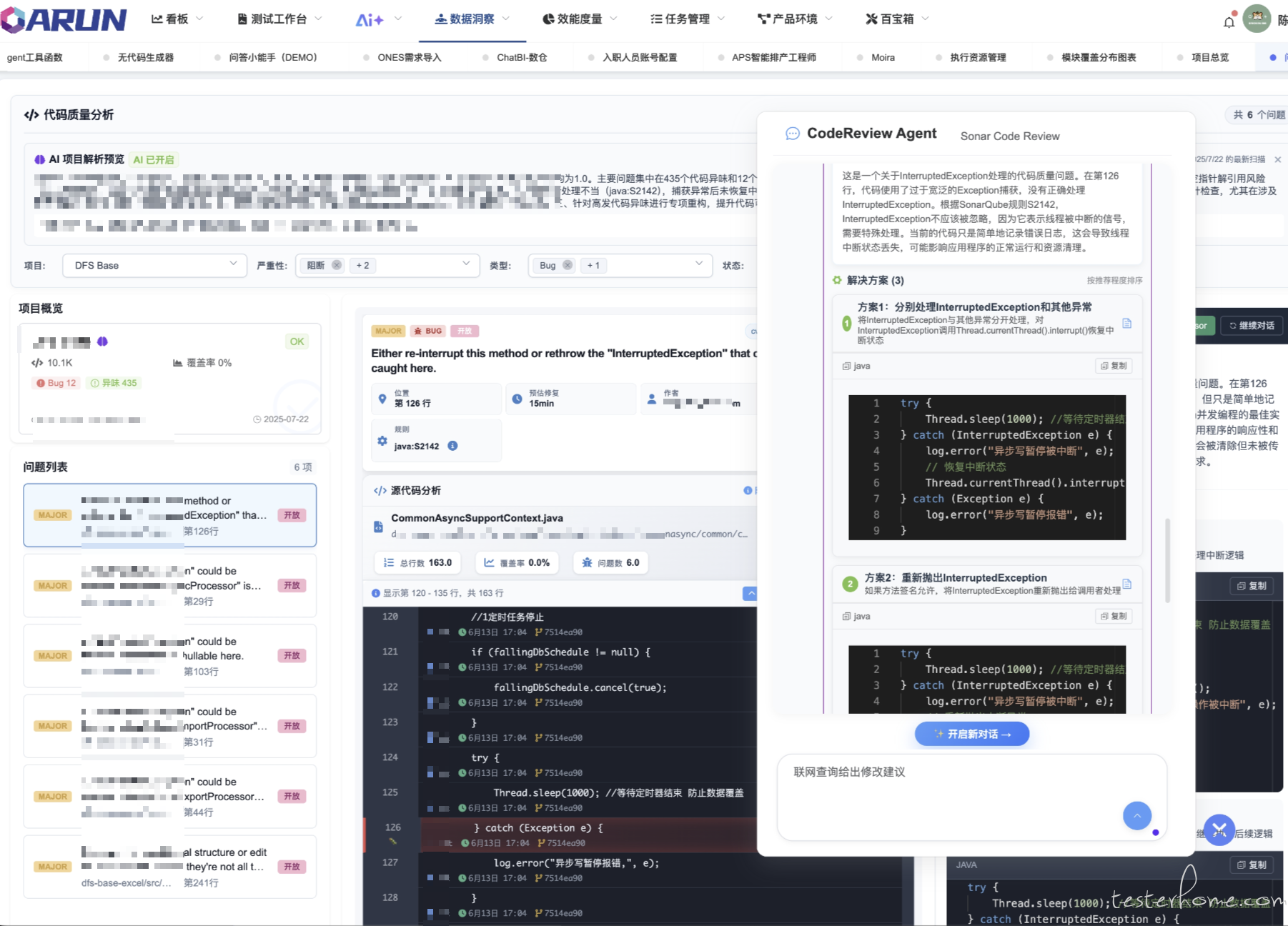This screenshot has height=926, width=1288.
Task: Open the 项目 DFS Base dropdown
Action: tap(154, 265)
